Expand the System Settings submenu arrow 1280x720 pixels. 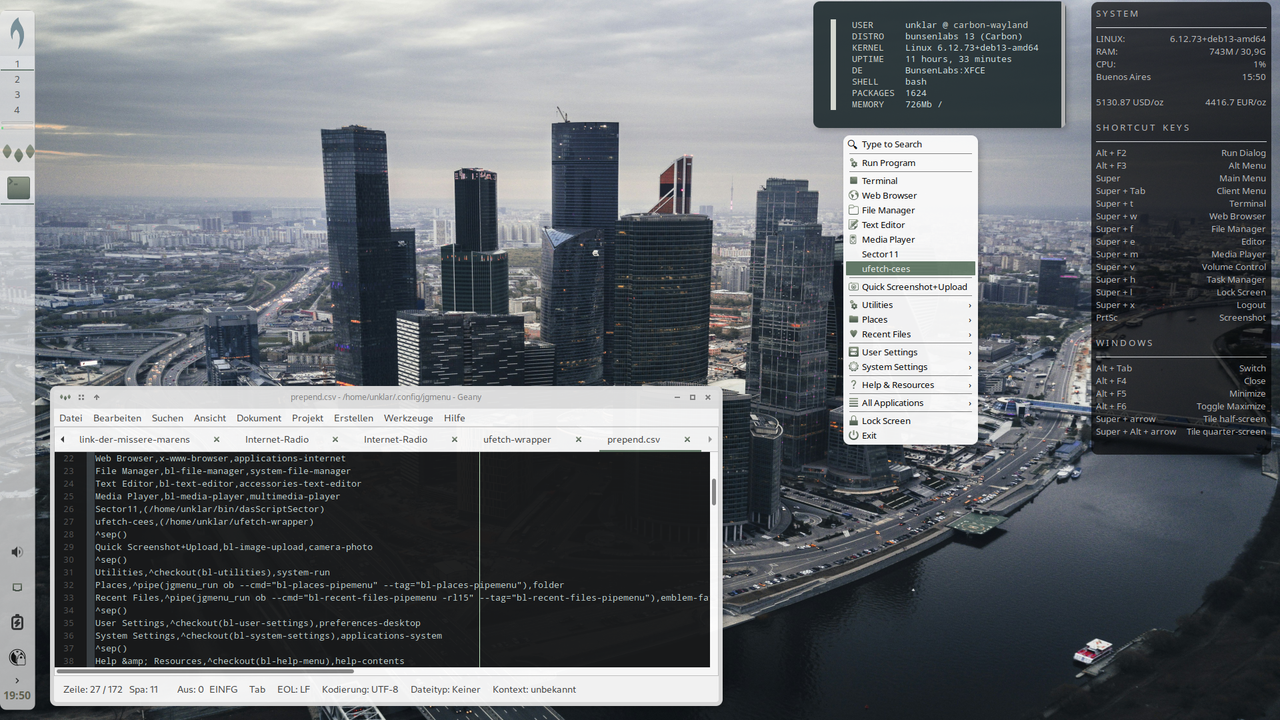tap(970, 367)
